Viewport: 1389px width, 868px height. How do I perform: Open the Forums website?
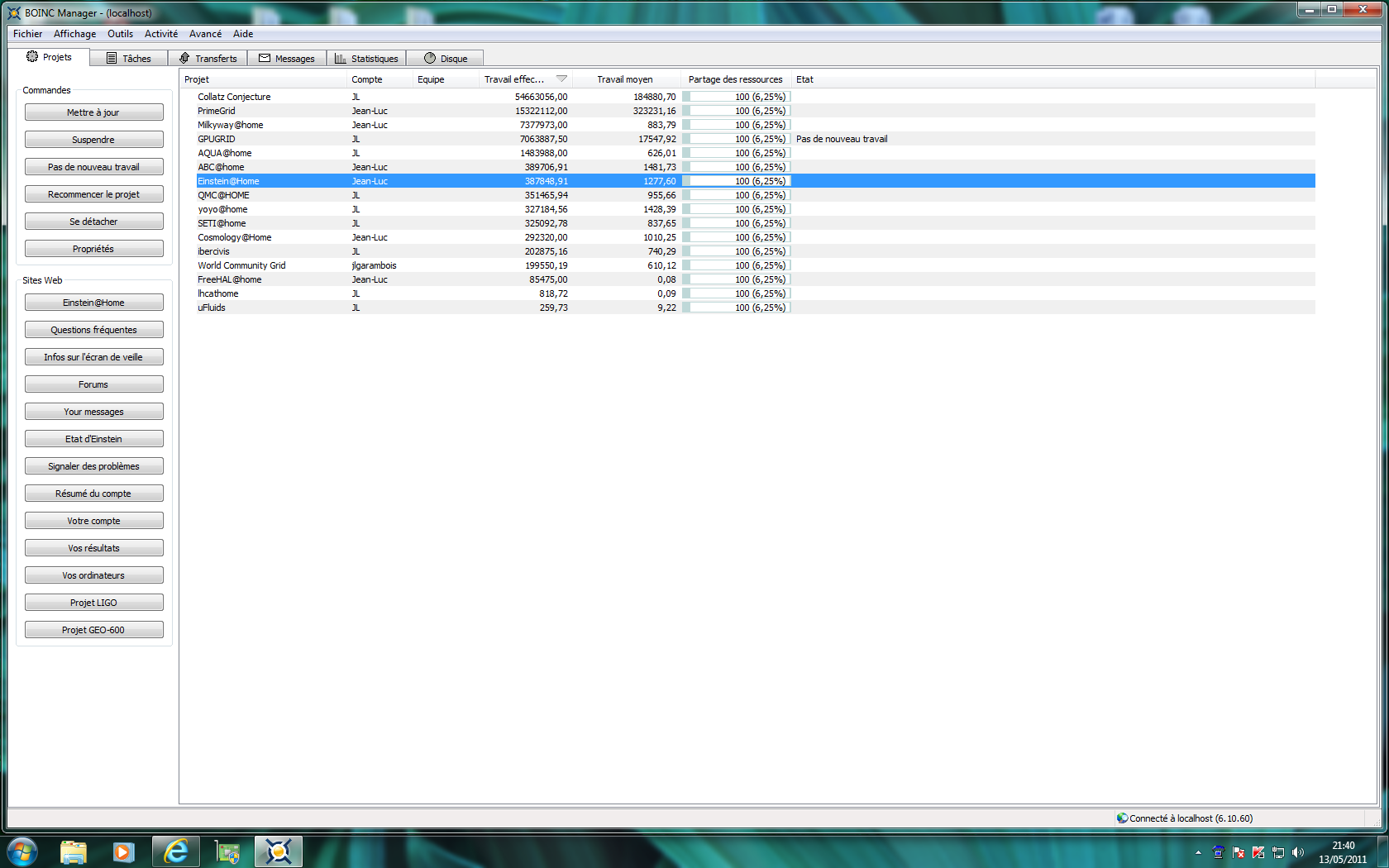click(93, 384)
